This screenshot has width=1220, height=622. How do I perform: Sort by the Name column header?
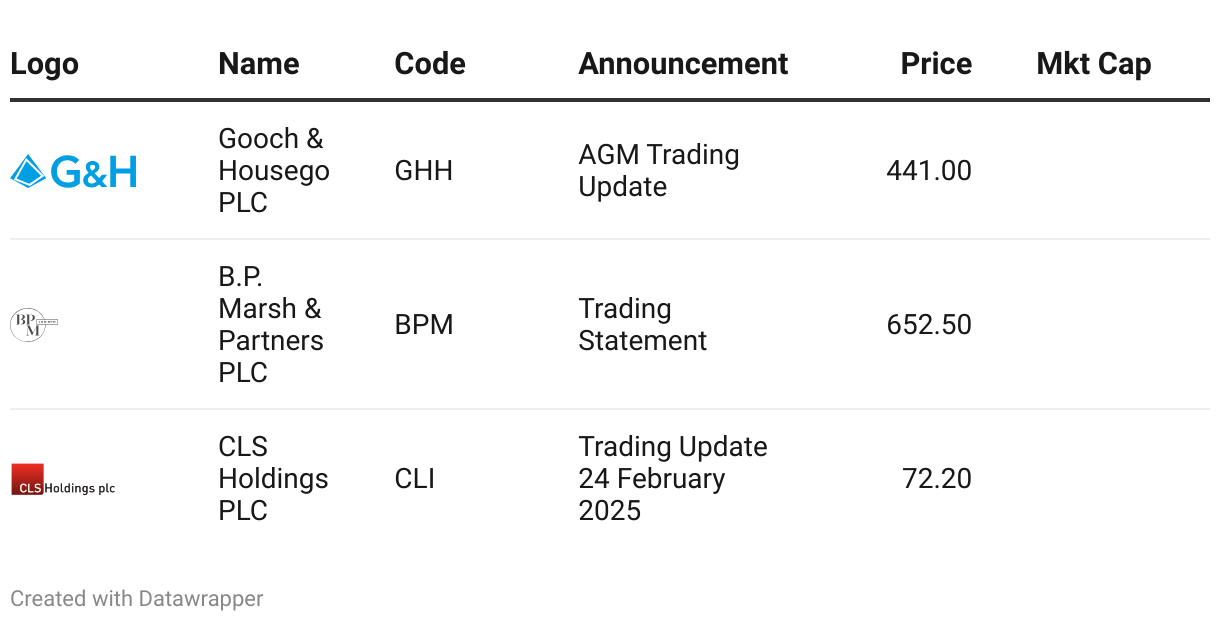point(259,64)
